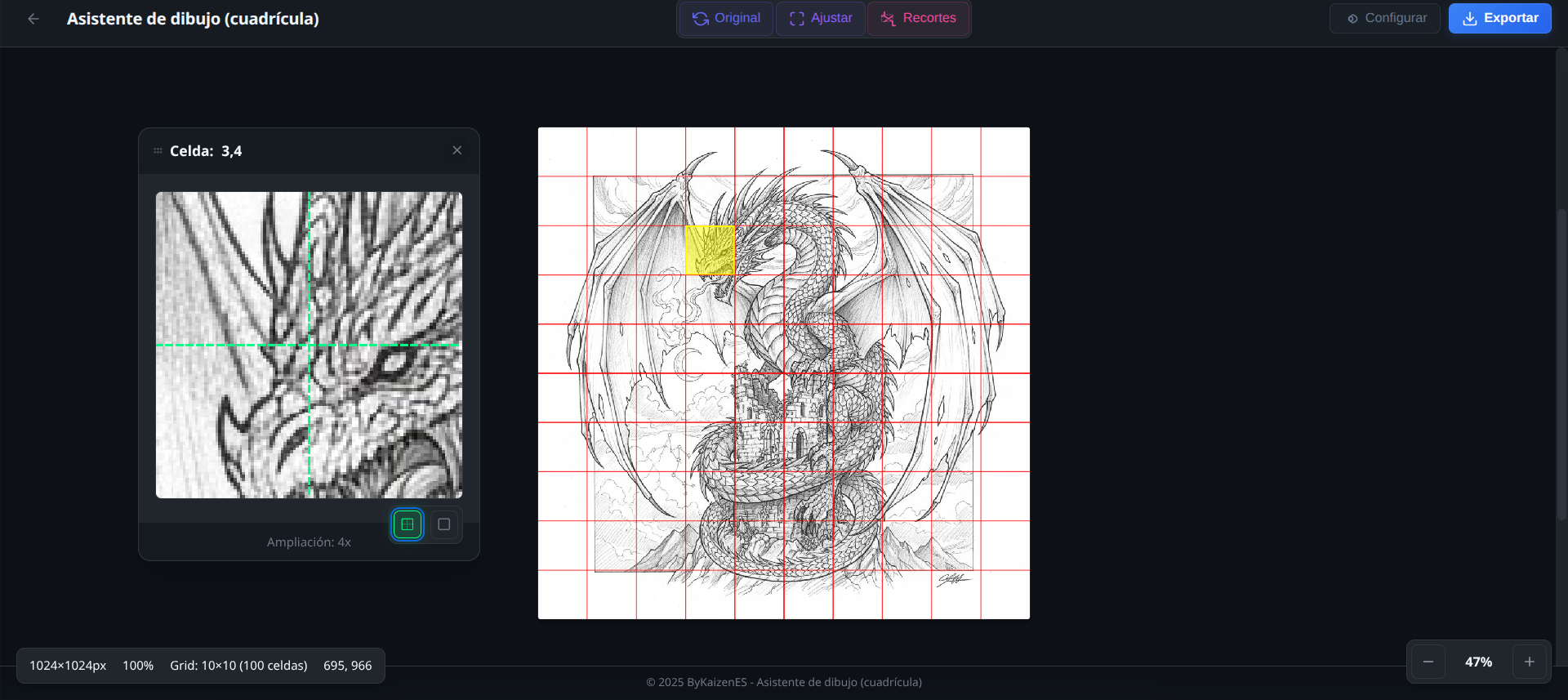This screenshot has width=1568, height=700.
Task: Close the Celda 3,4 preview panel
Action: click(457, 150)
